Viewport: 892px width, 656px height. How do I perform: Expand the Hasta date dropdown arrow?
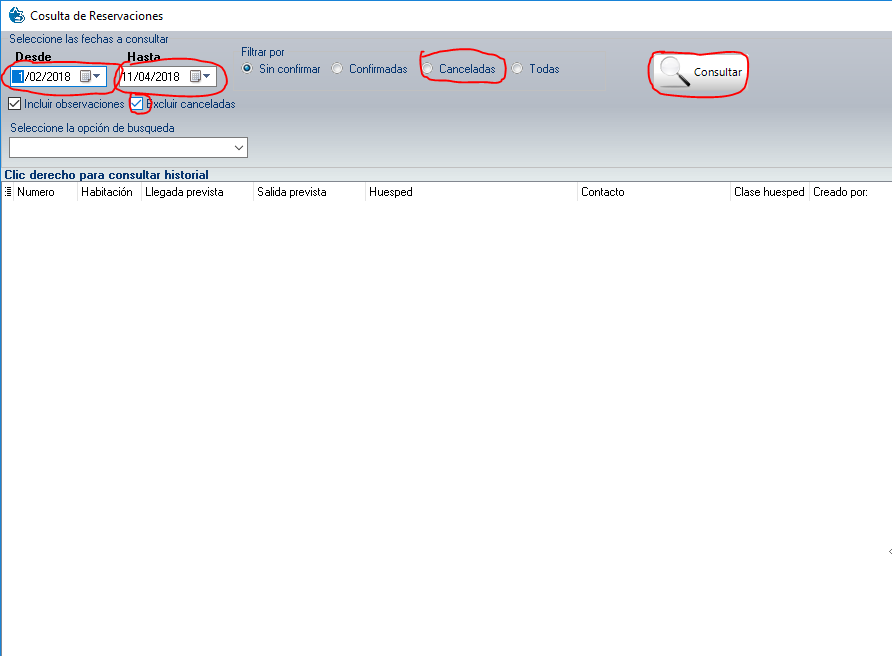[207, 77]
